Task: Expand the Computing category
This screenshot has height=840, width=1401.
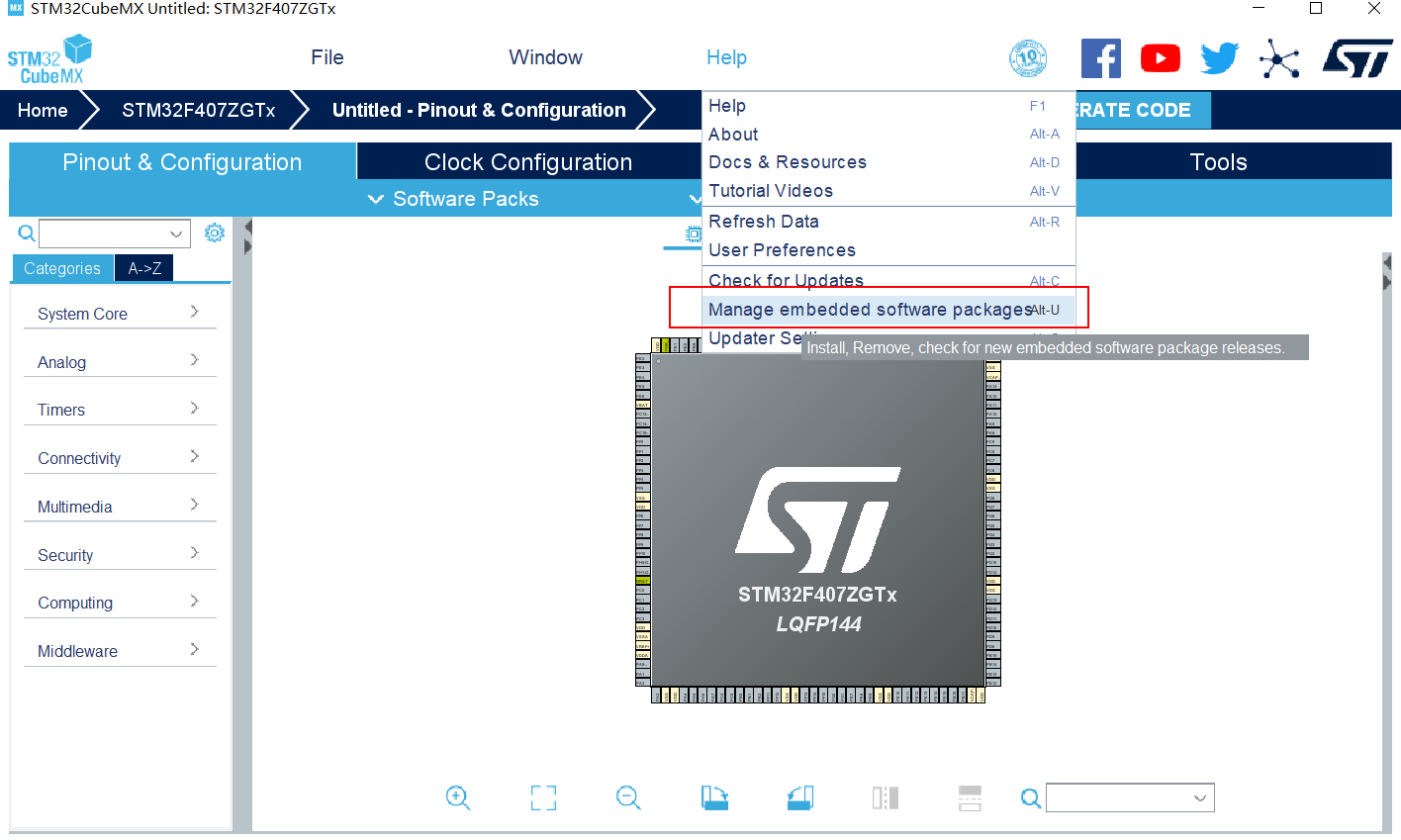Action: point(120,603)
